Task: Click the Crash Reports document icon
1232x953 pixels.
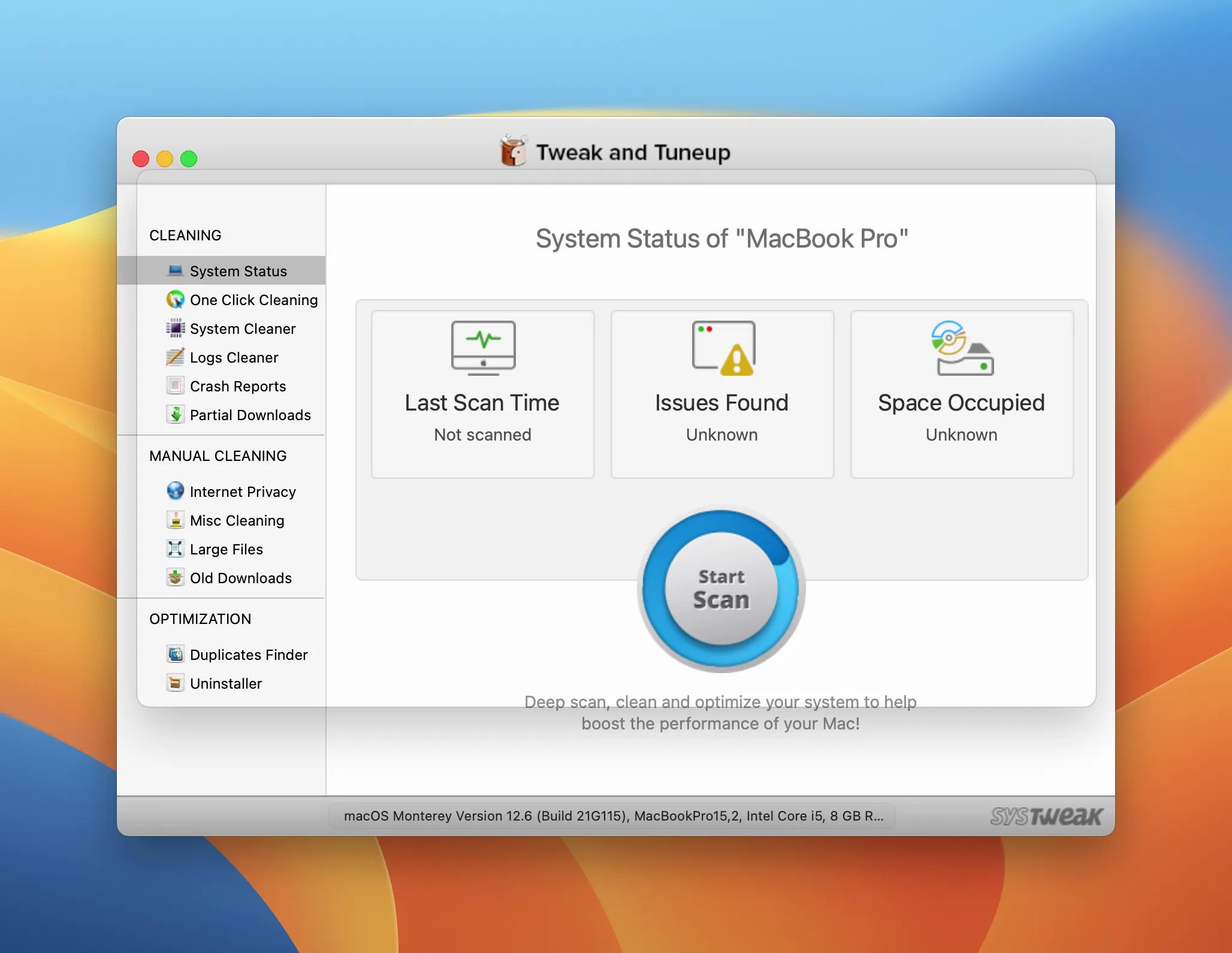Action: 175,386
